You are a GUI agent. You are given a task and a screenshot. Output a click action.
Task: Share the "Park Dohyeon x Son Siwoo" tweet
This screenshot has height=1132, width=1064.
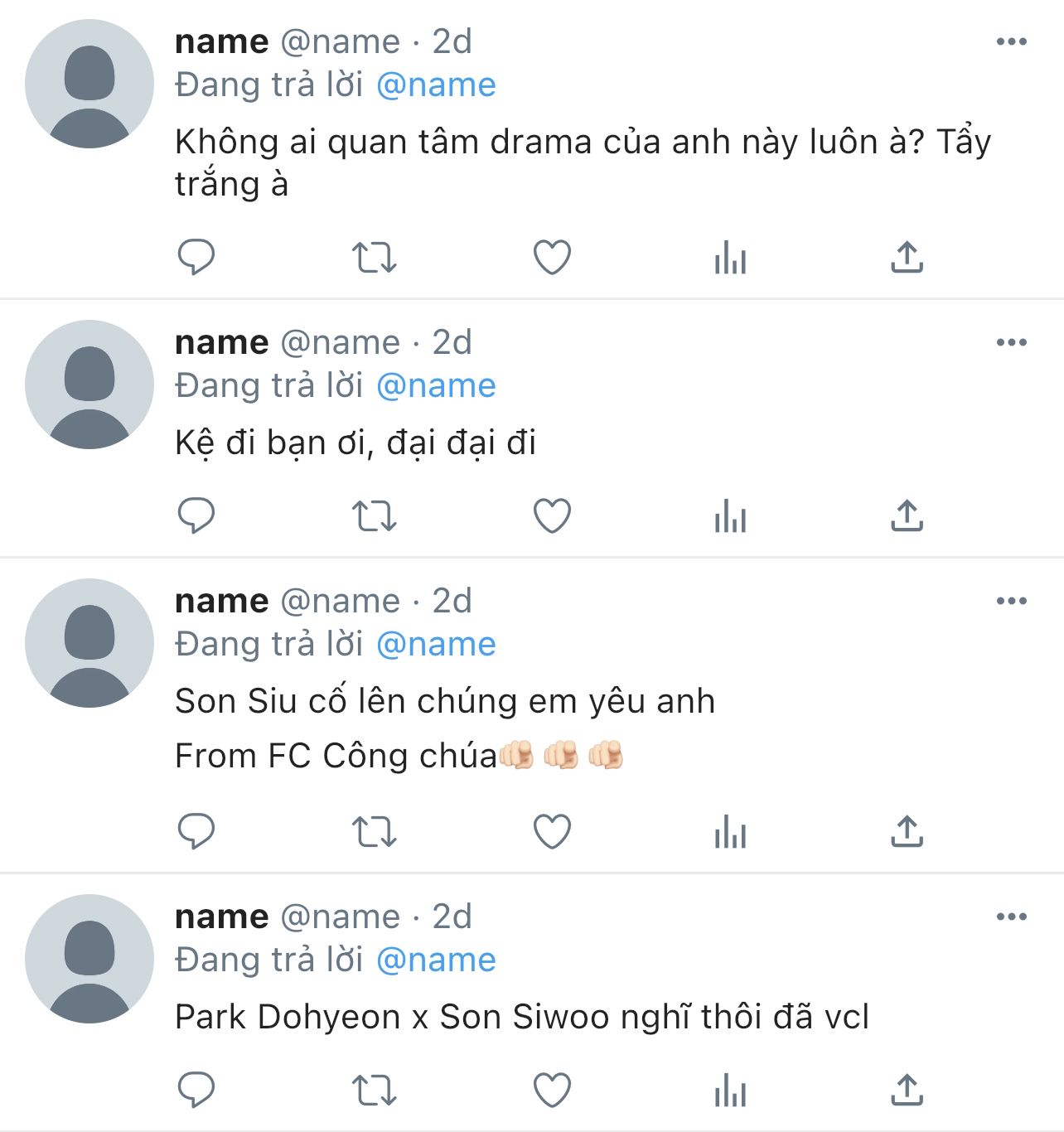click(907, 1089)
